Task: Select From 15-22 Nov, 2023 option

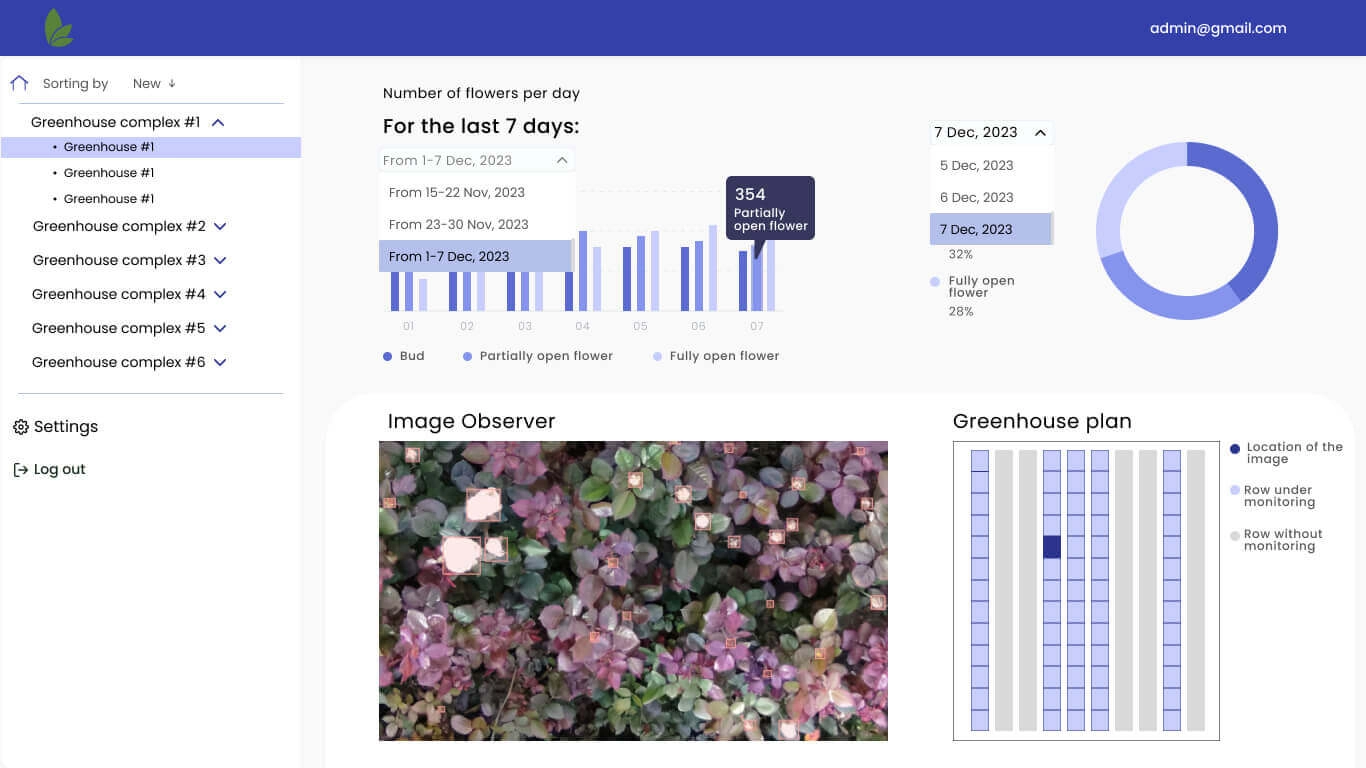Action: [457, 192]
